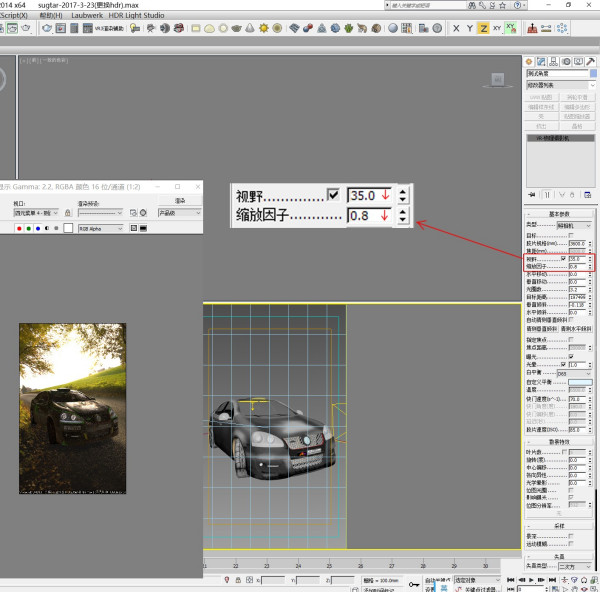Open the RGB Alpha channel dropdown

click(x=101, y=228)
